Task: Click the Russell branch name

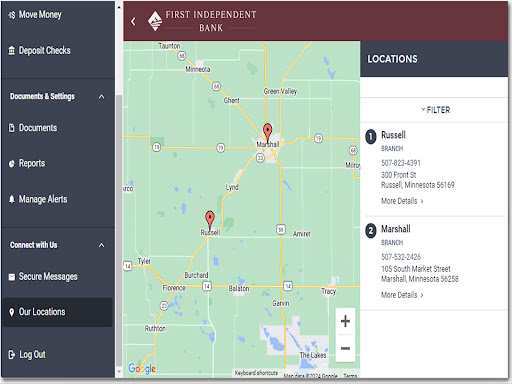Action: 393,135
